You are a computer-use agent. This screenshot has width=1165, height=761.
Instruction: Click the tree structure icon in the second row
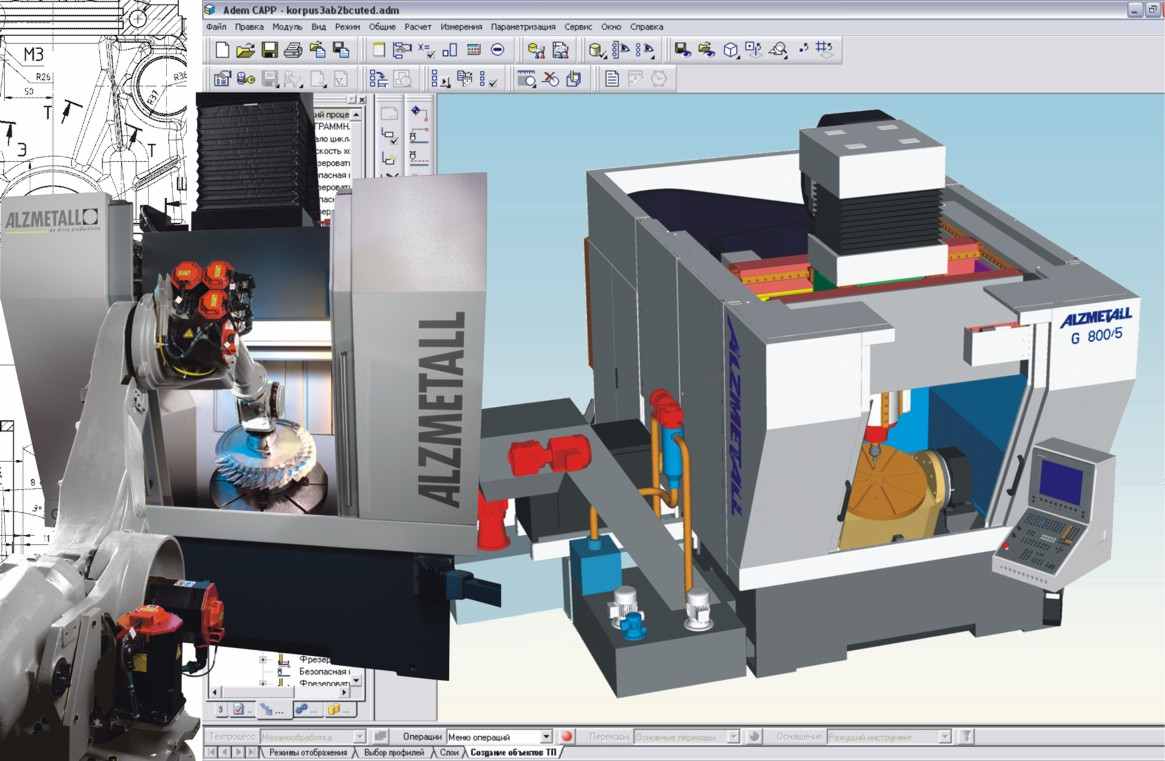tap(378, 79)
